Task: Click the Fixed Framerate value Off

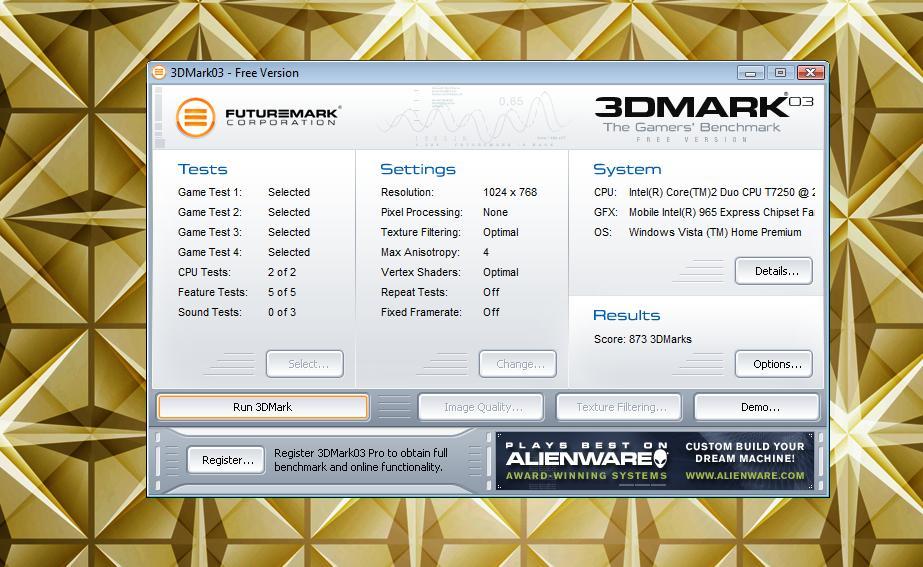Action: point(491,313)
